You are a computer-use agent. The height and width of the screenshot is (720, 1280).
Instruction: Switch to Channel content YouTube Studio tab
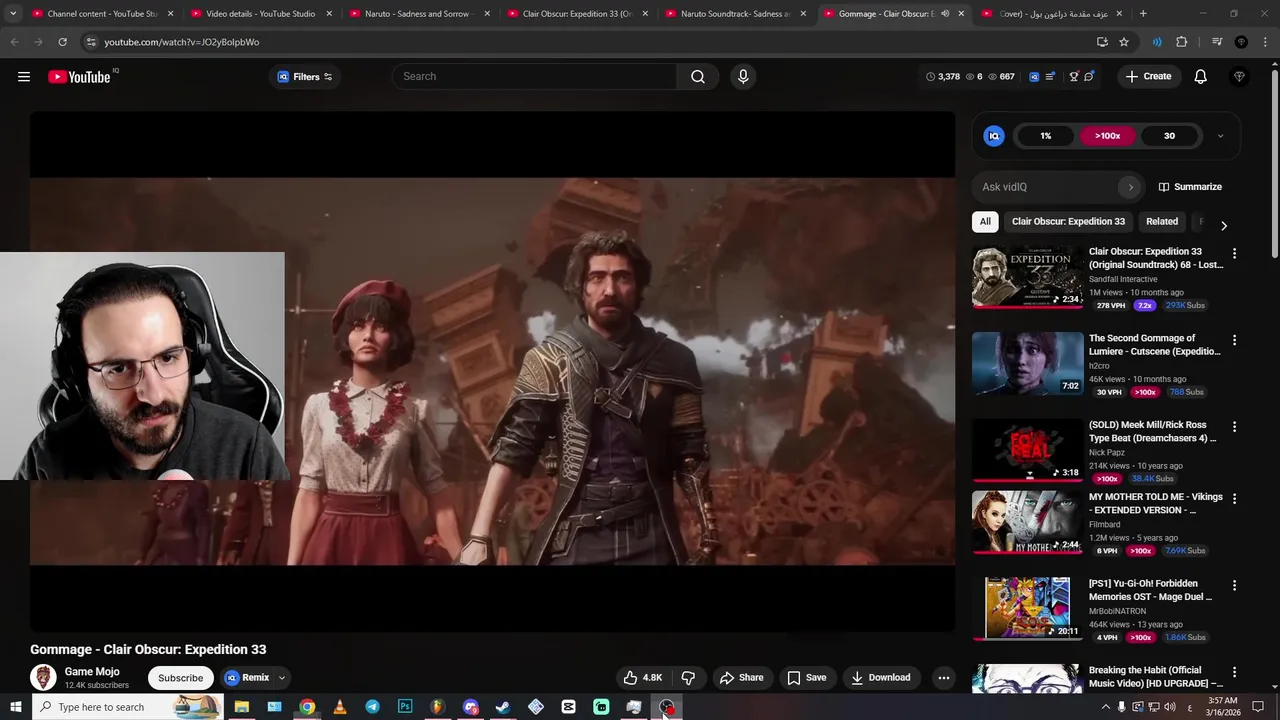[x=103, y=14]
